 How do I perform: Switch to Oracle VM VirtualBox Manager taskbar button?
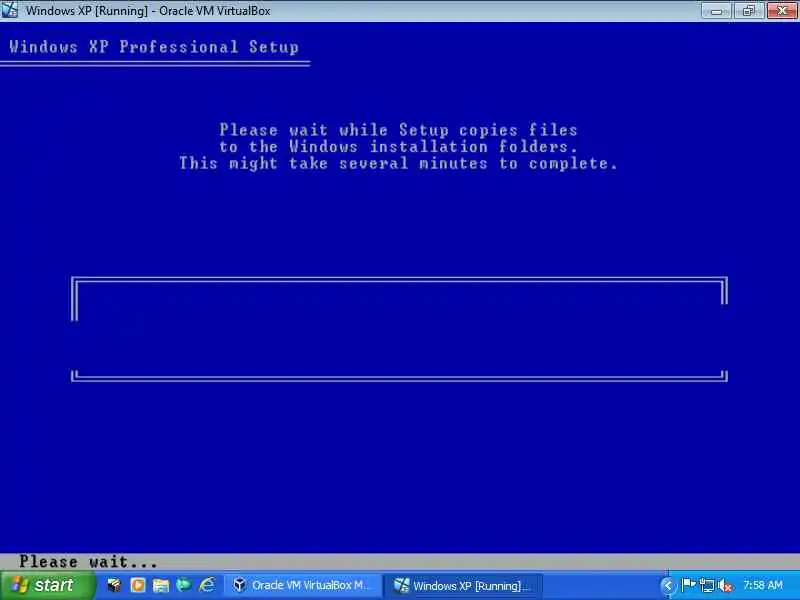click(302, 585)
